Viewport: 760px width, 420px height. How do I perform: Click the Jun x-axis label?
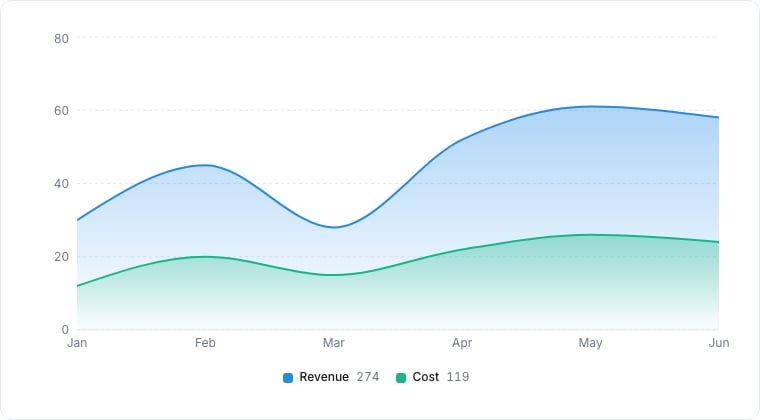coord(719,343)
